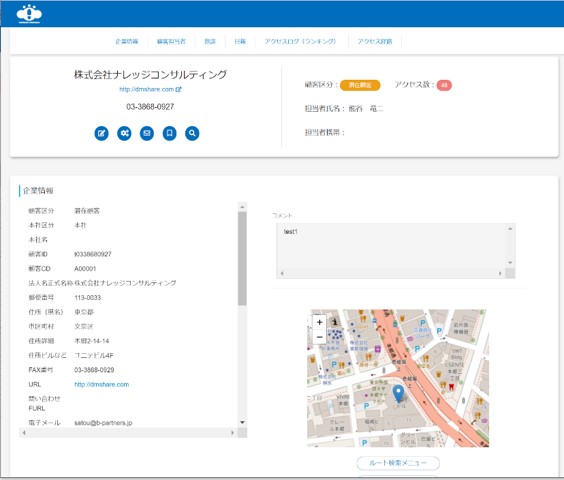Click the company info list's vertical scrollbar thumb
The image size is (564, 480).
tap(242, 258)
